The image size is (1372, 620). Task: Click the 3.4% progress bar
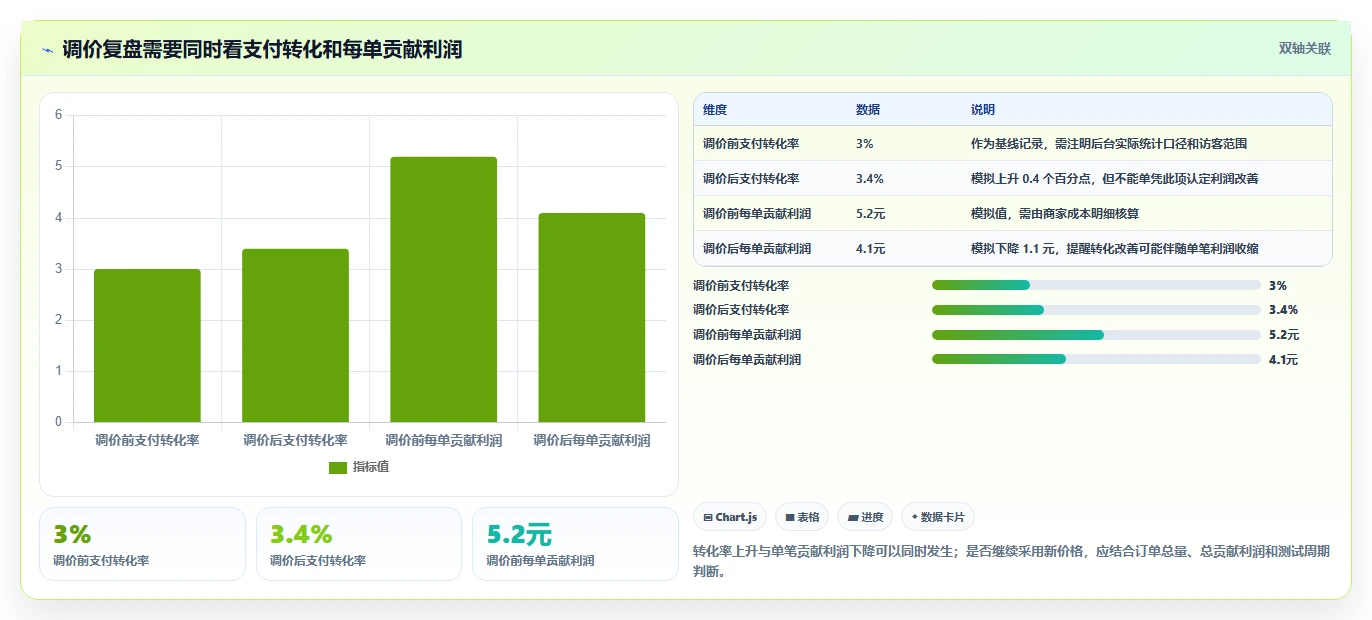pyautogui.click(x=1096, y=310)
